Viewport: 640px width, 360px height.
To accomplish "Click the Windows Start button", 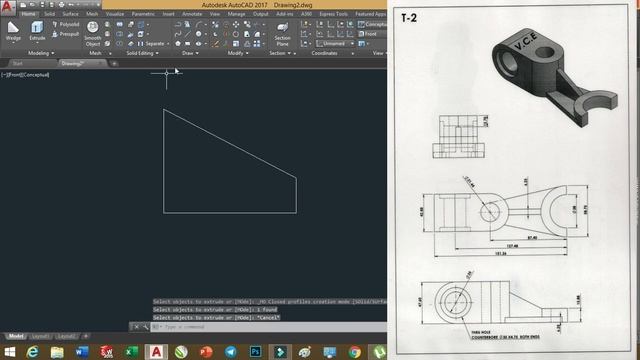I will coord(9,352).
